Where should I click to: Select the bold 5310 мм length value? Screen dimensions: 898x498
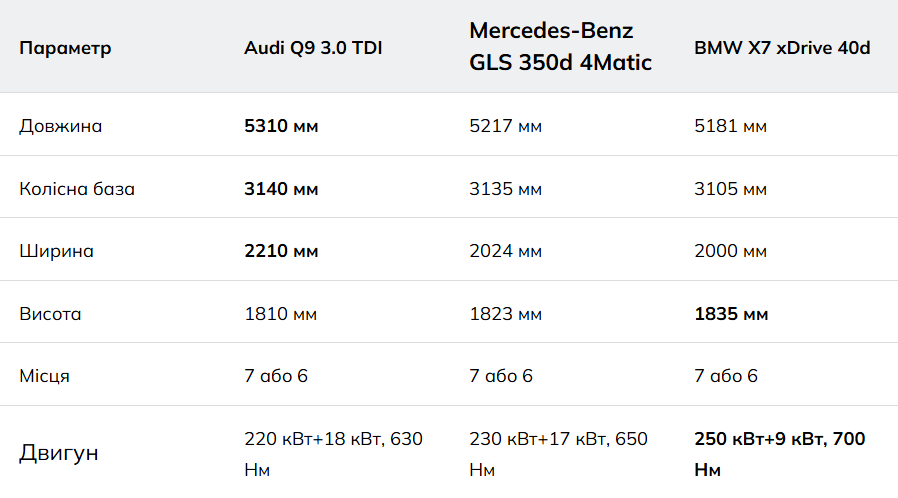[x=281, y=126]
